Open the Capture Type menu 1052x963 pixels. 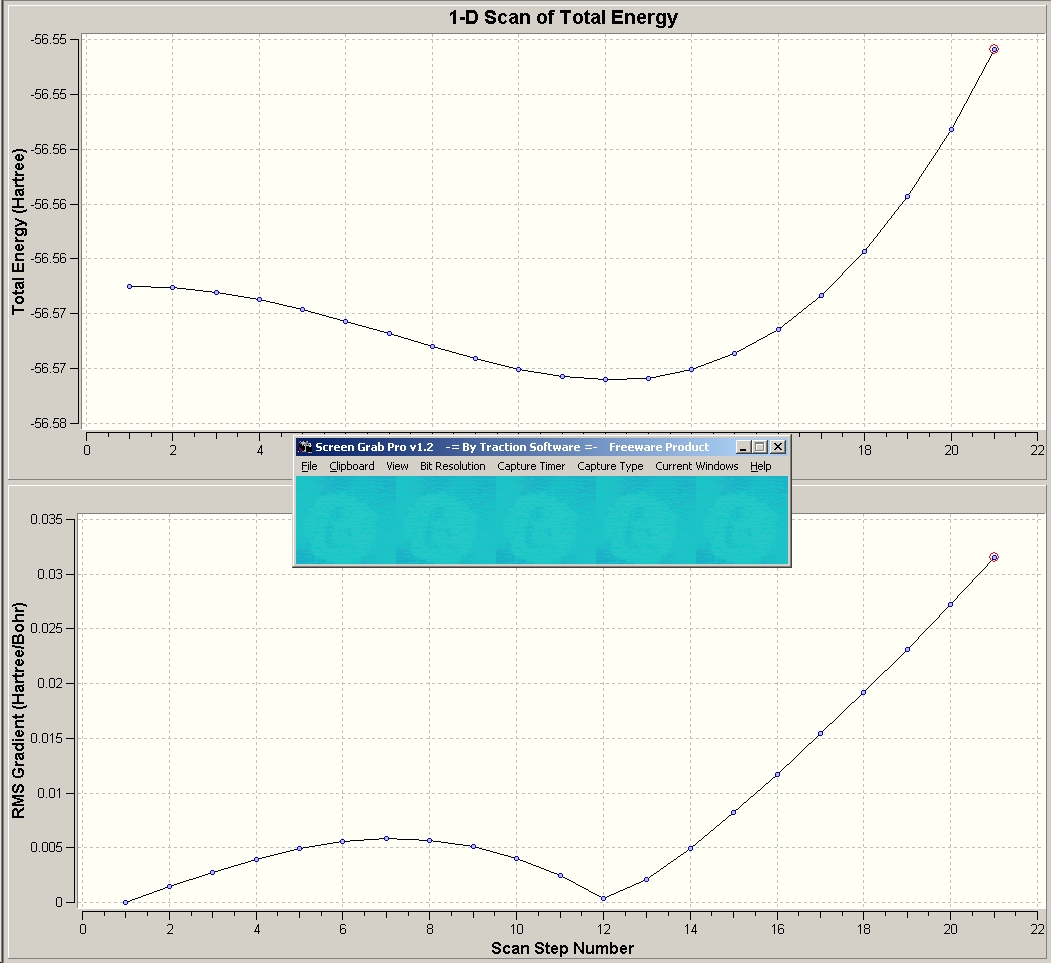[610, 466]
